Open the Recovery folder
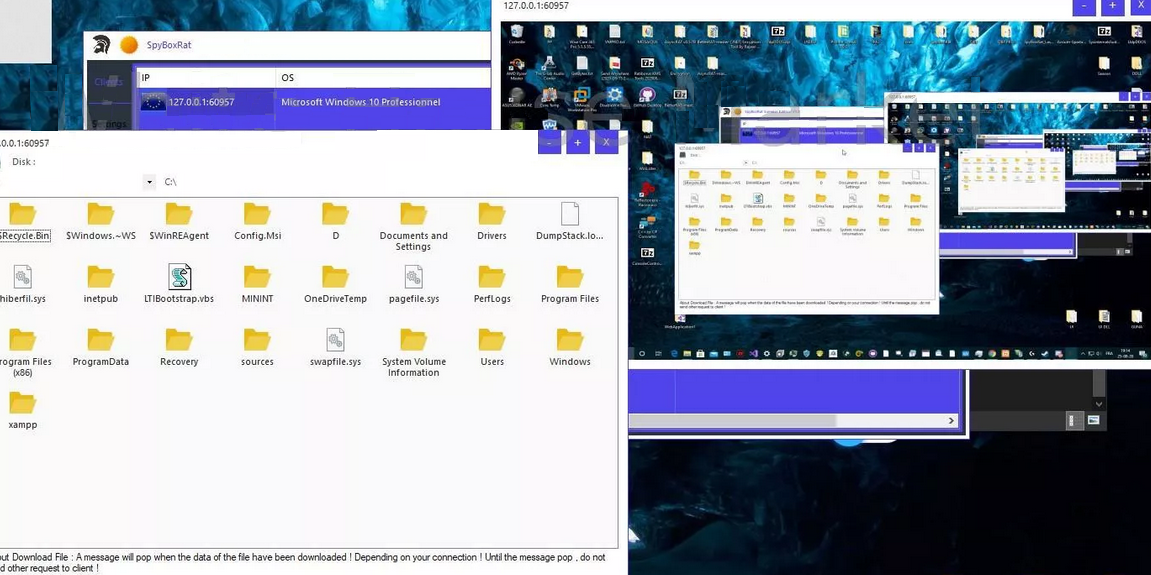 pos(179,340)
